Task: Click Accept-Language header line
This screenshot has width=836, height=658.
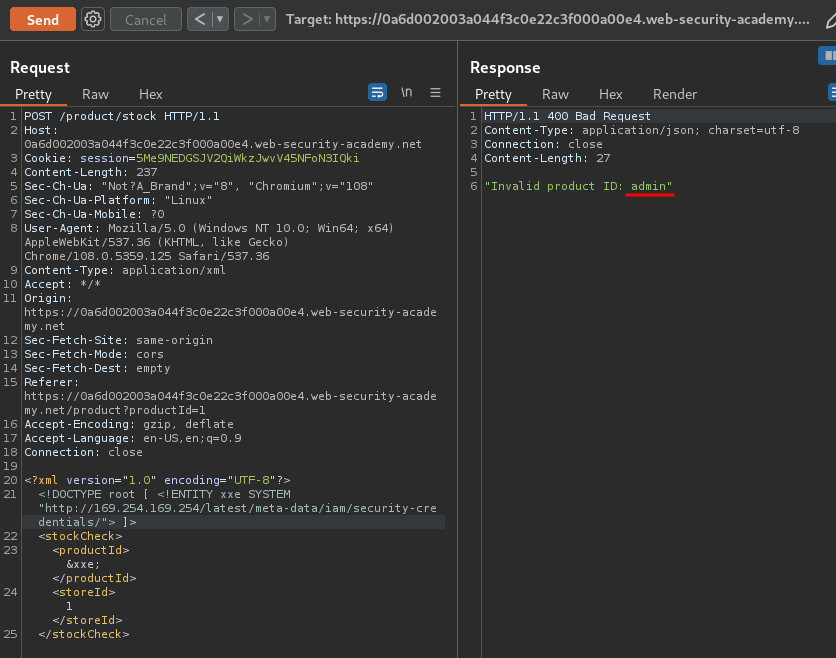Action: pyautogui.click(x=133, y=438)
